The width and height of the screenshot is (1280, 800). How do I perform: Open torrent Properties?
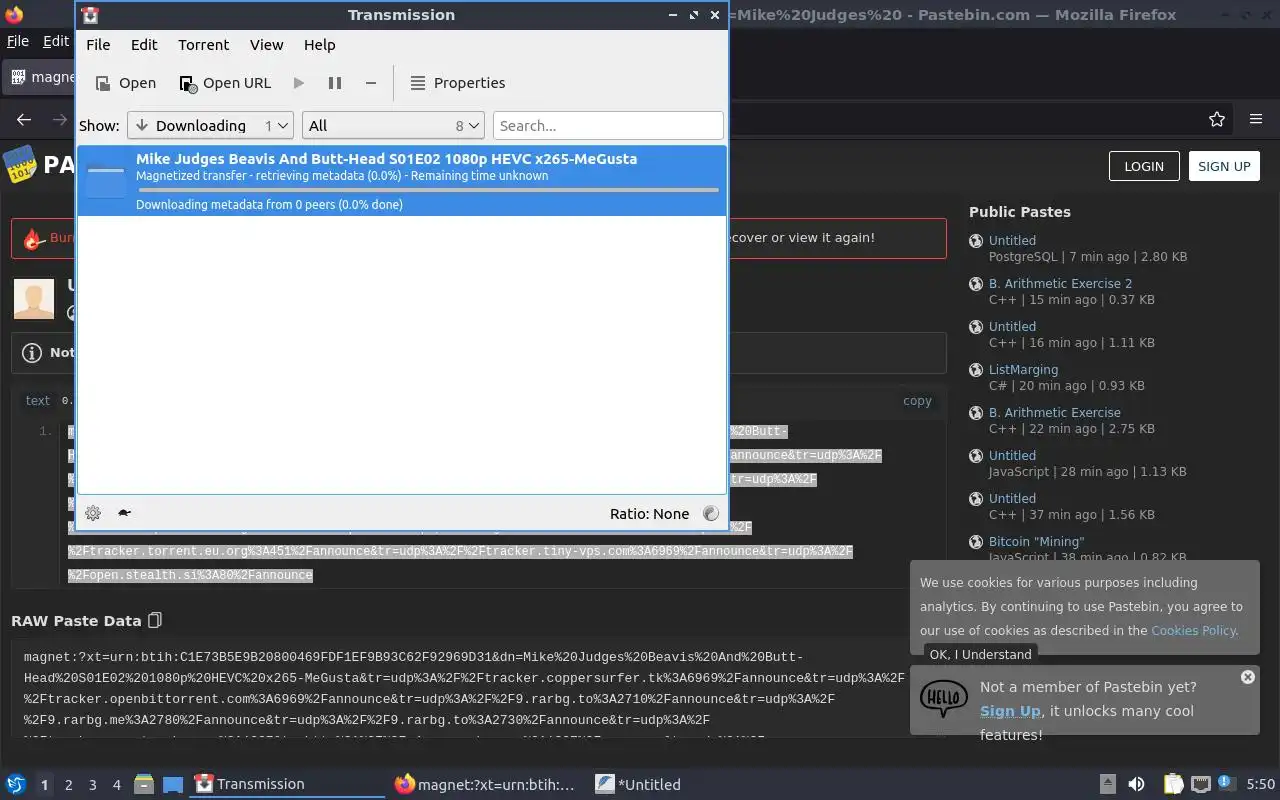coord(458,83)
